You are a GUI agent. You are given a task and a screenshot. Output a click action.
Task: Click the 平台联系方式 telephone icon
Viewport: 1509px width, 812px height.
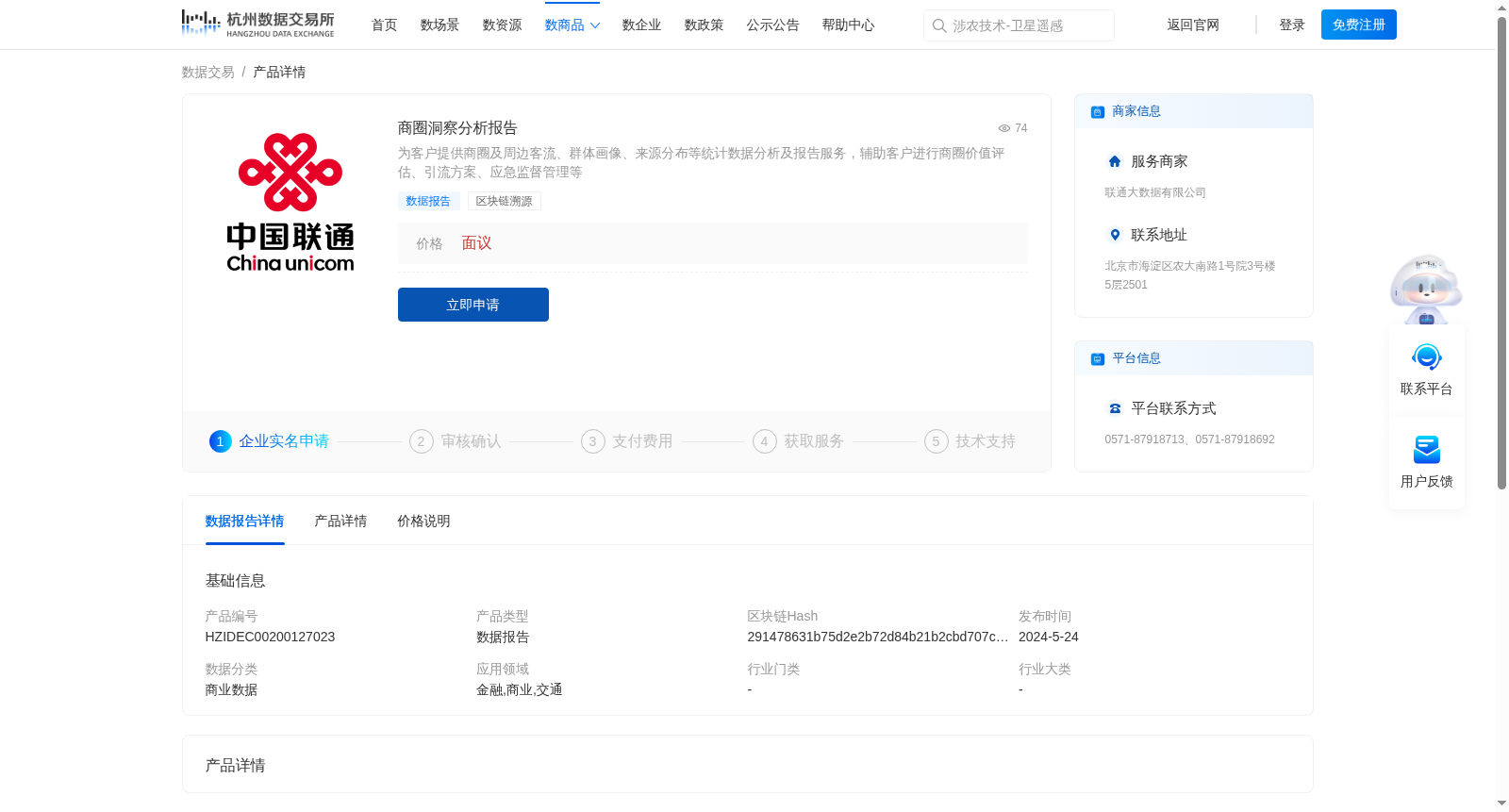[x=1115, y=408]
